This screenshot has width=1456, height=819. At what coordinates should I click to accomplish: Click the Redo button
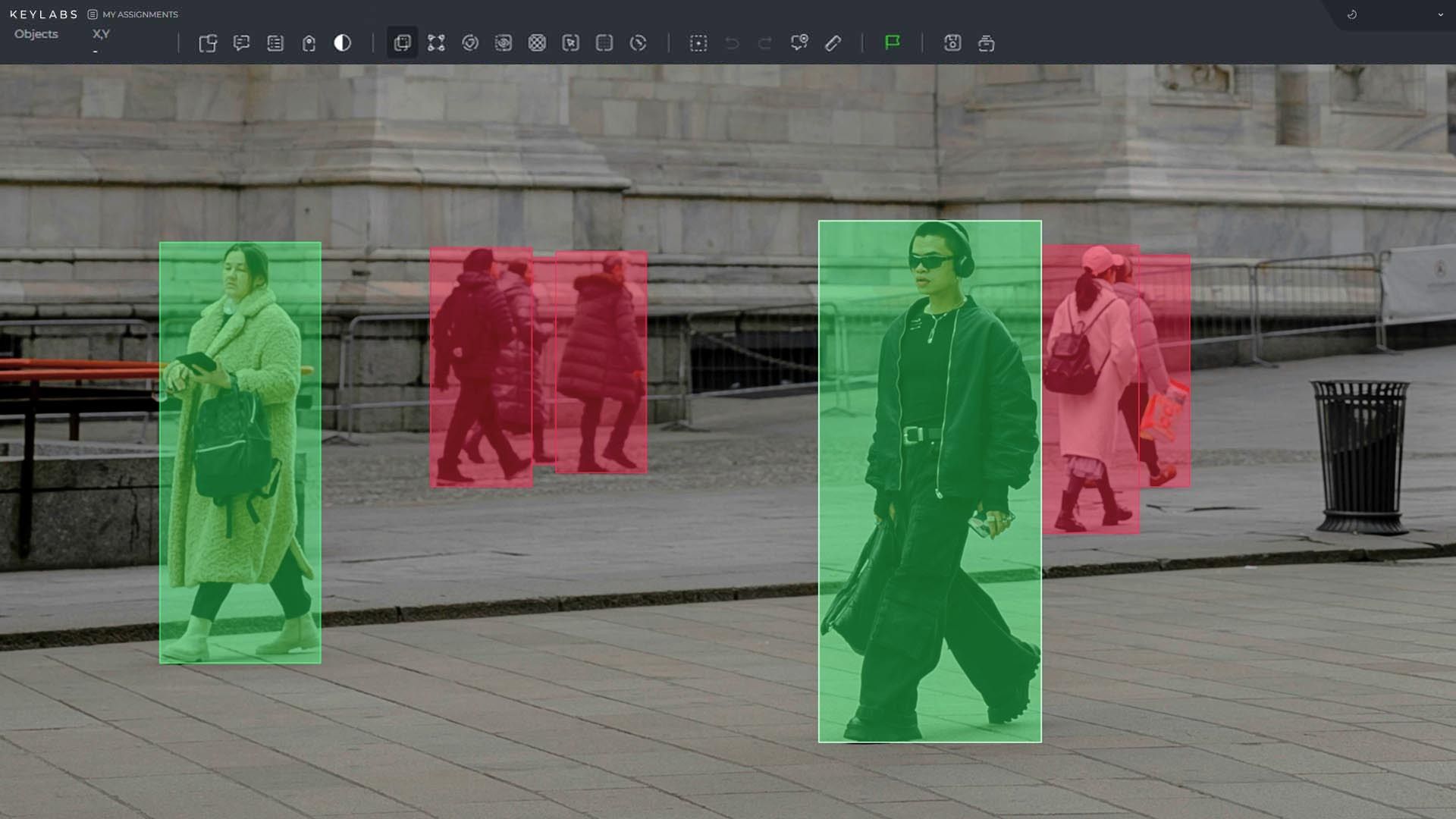[x=763, y=43]
